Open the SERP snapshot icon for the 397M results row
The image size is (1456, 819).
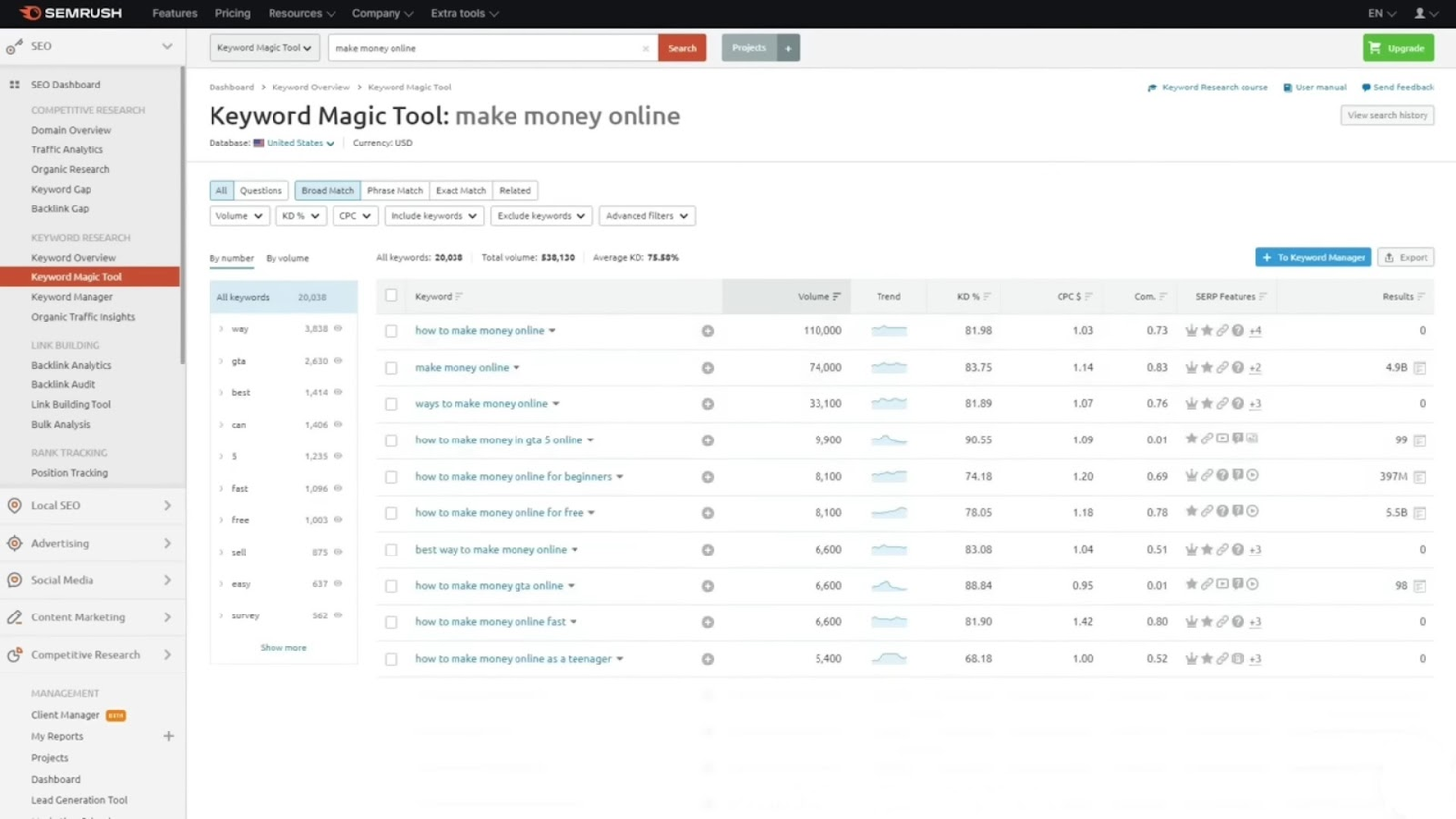click(x=1420, y=477)
